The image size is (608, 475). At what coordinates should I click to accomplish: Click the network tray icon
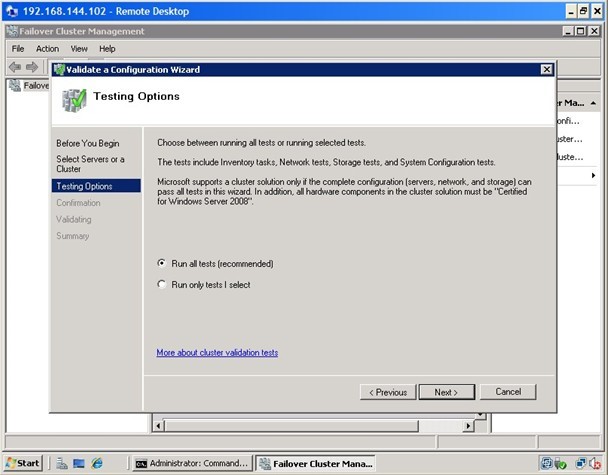point(581,463)
